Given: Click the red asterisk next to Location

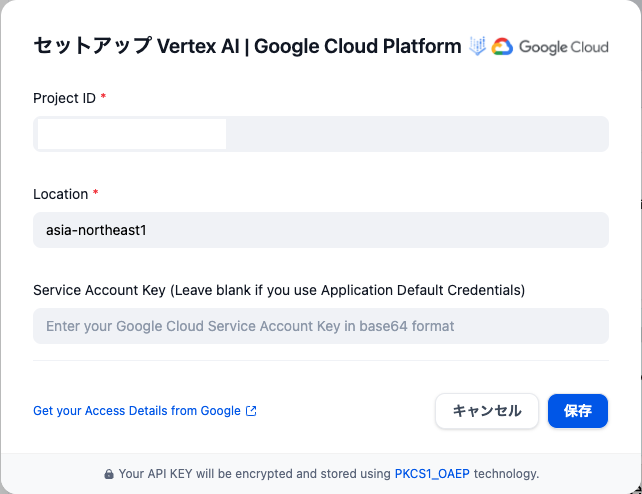Looking at the screenshot, I should click(x=96, y=193).
